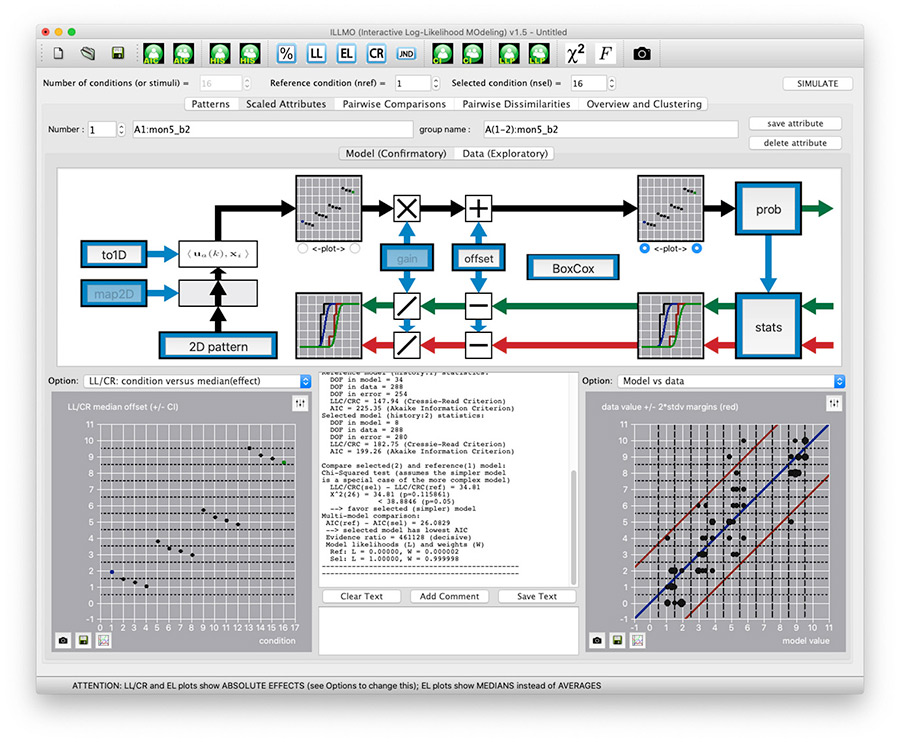900x742 pixels.
Task: Click the new document icon in toolbar
Action: (58, 53)
